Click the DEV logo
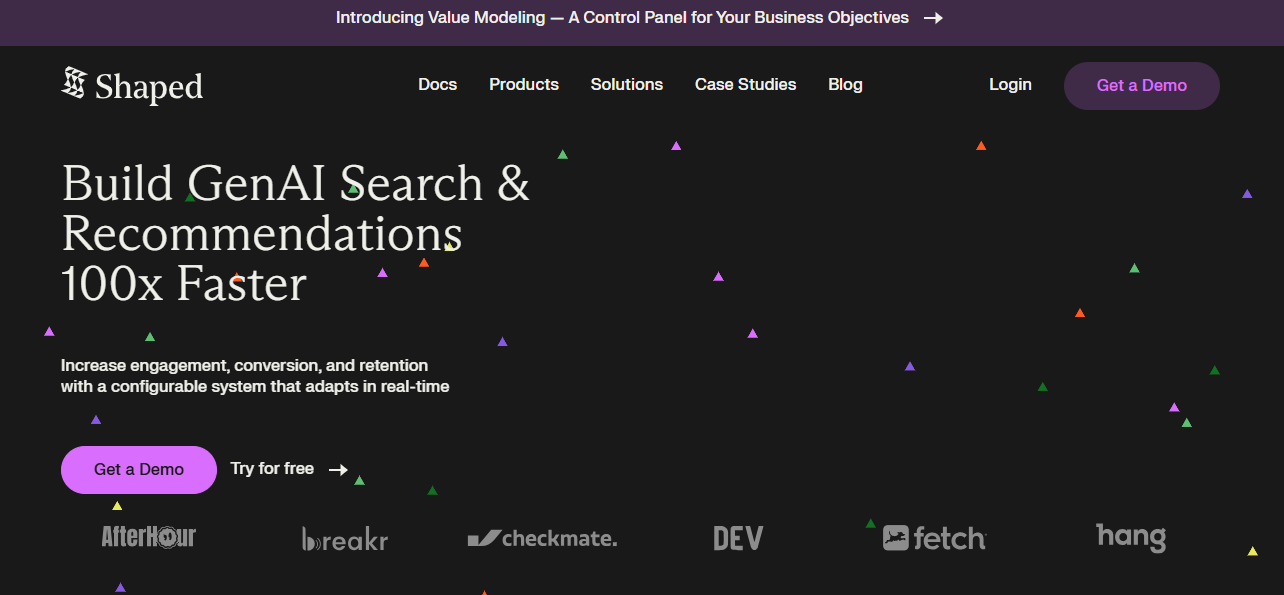Viewport: 1284px width, 595px height. point(738,538)
